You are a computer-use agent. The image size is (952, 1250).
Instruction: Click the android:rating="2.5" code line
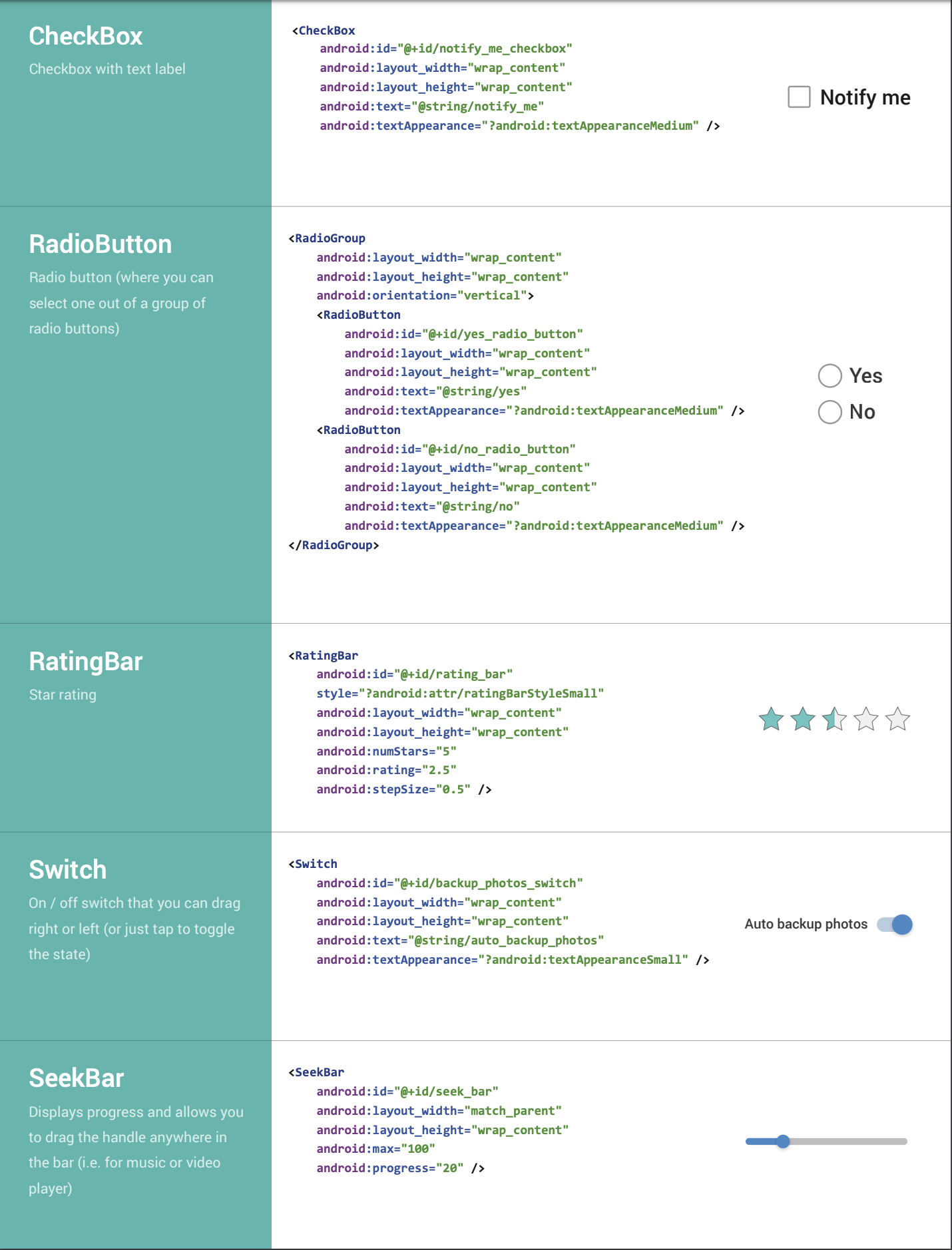coord(386,770)
